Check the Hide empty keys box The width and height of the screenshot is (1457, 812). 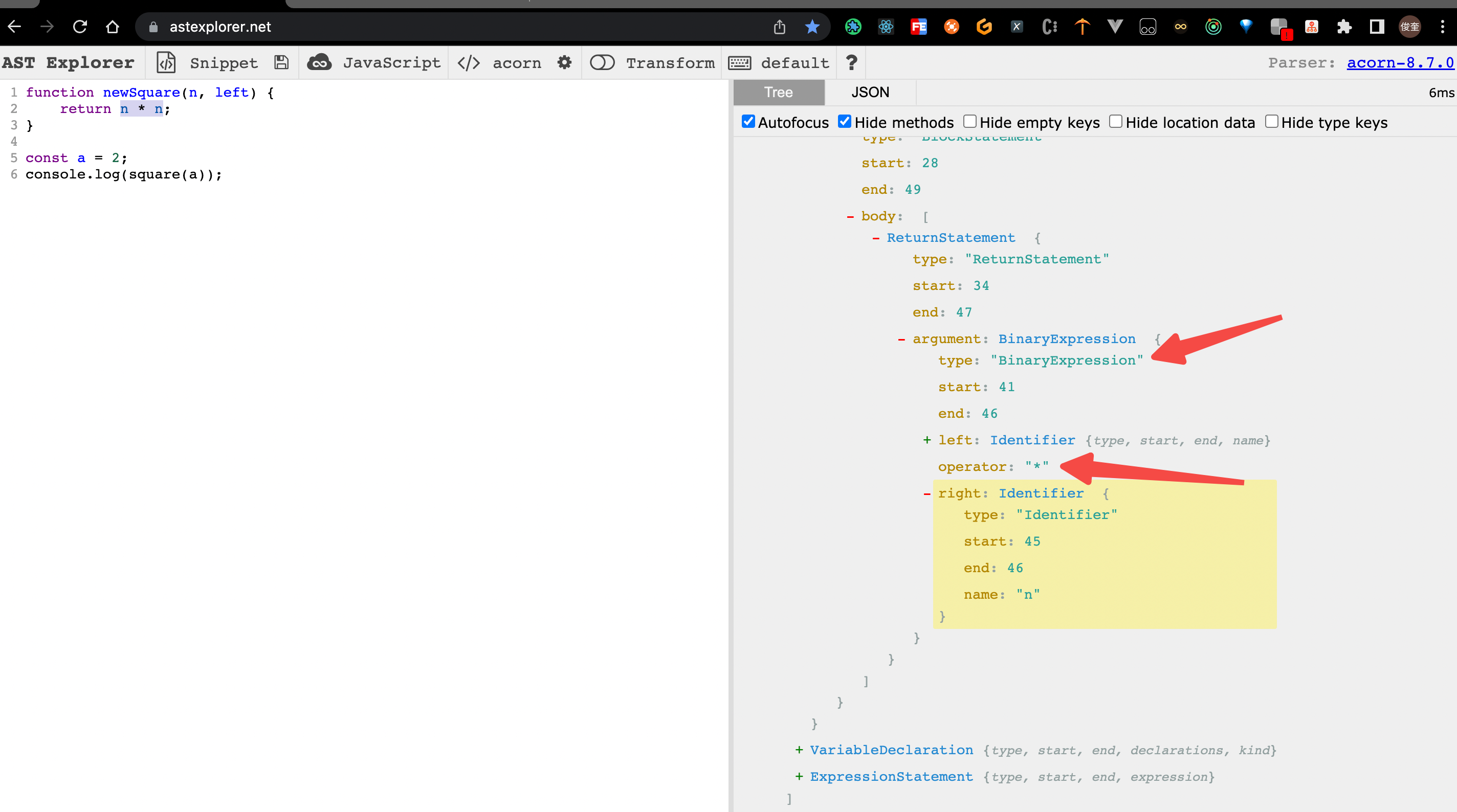point(969,122)
